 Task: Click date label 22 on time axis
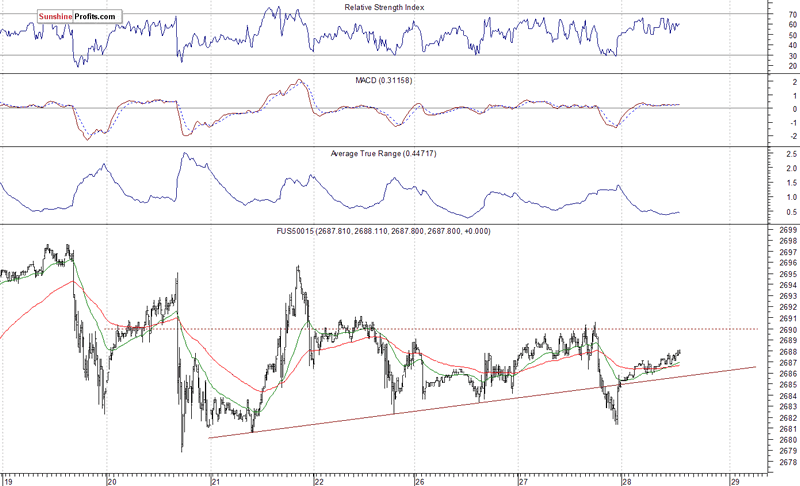[318, 481]
